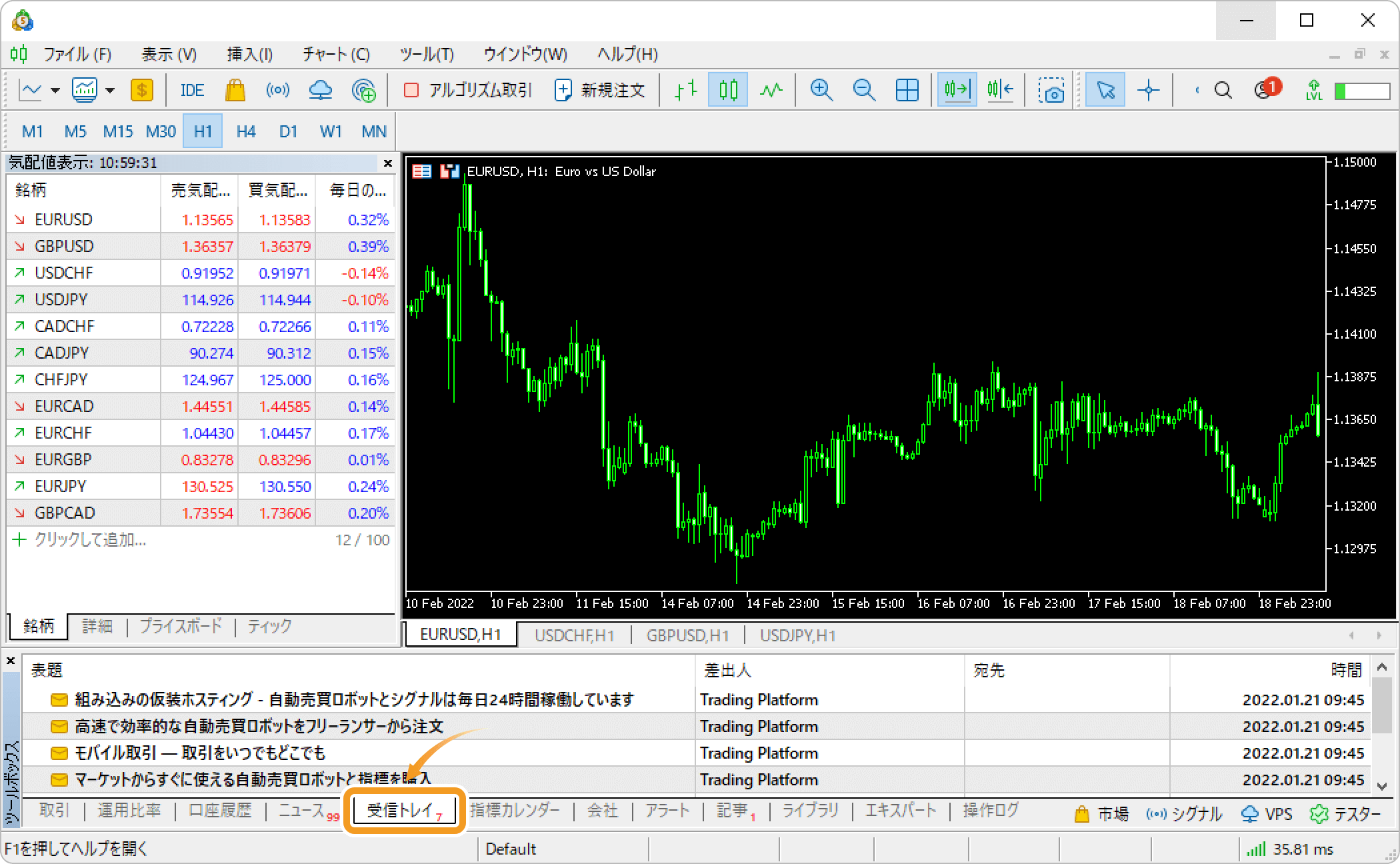Open the IDE MetaEditor button
1400x864 pixels.
192,90
